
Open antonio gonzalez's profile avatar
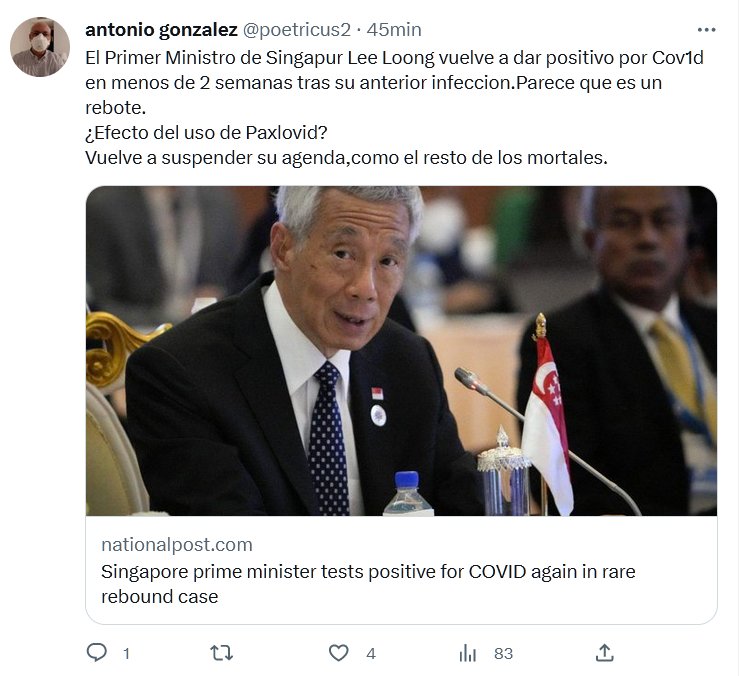click(x=40, y=47)
